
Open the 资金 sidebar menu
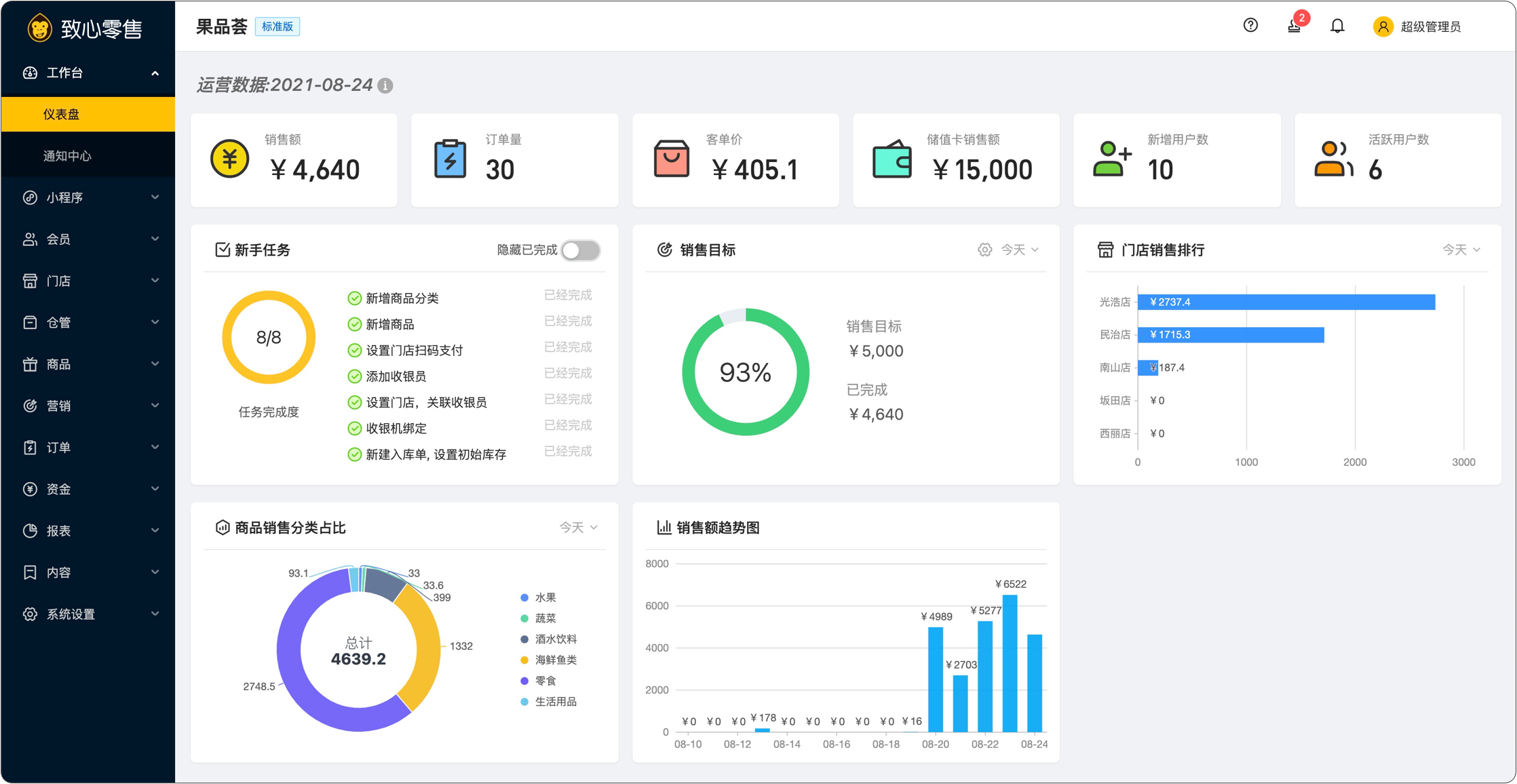pyautogui.click(x=88, y=489)
